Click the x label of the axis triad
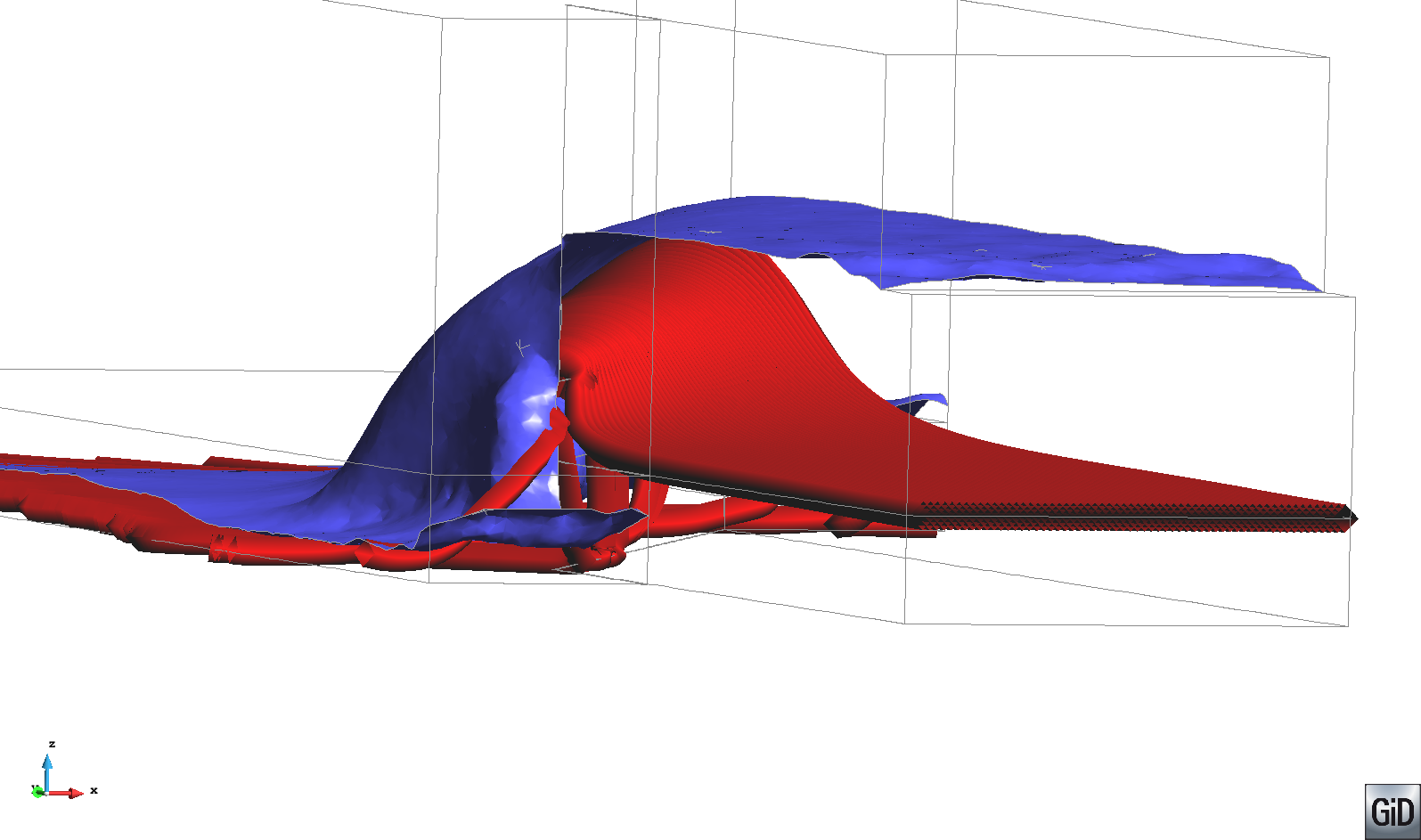Viewport: 1421px width, 840px height. [94, 790]
